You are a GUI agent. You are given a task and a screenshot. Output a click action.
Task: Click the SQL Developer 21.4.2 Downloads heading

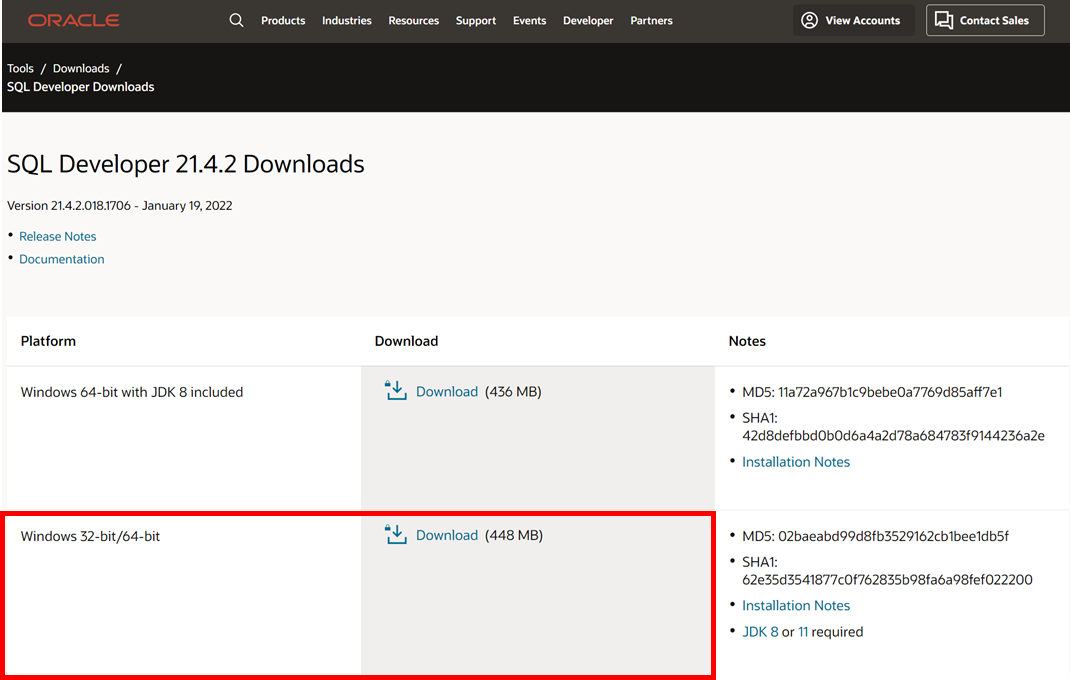[x=186, y=164]
